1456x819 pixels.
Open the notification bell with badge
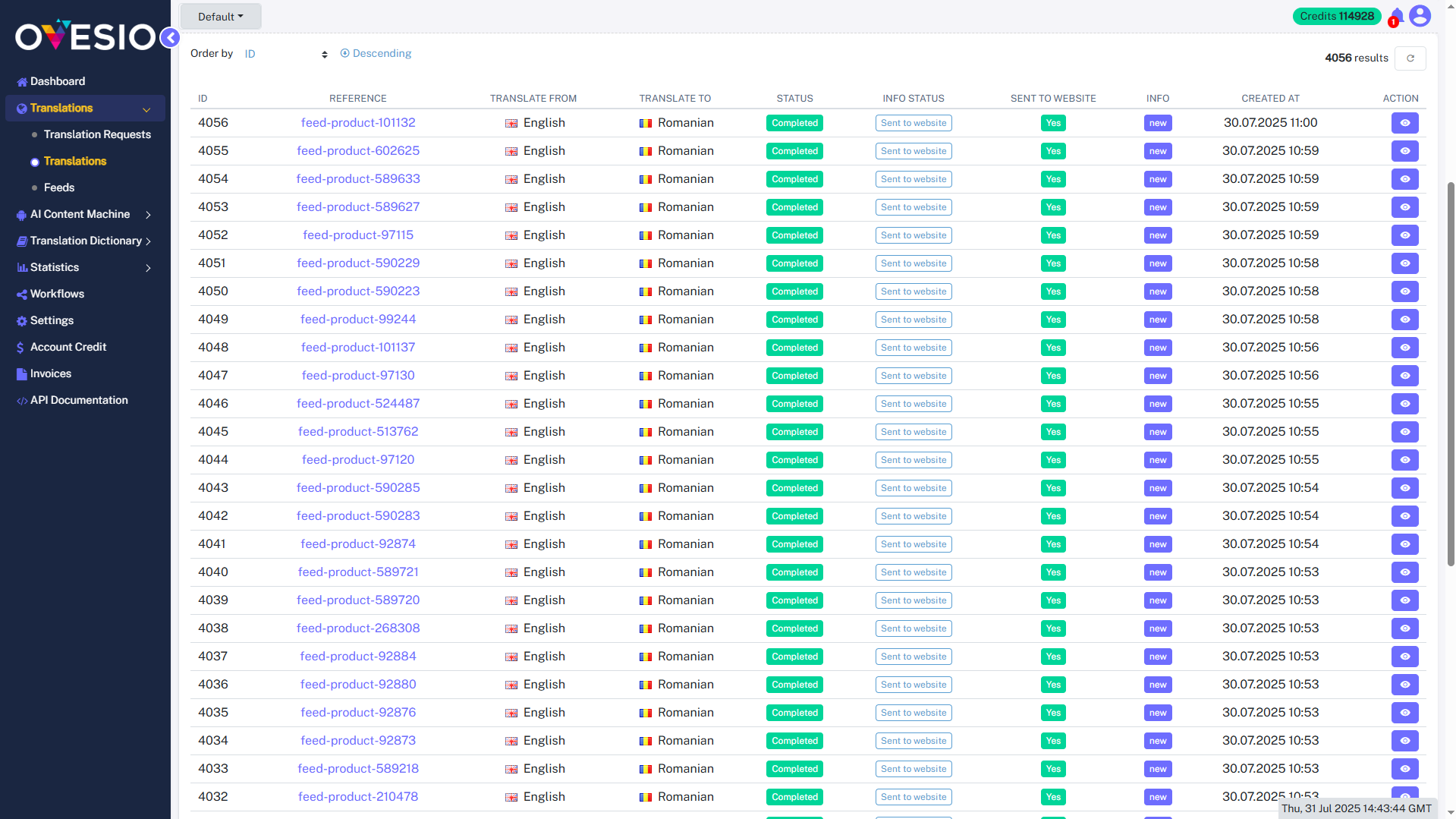1395,16
